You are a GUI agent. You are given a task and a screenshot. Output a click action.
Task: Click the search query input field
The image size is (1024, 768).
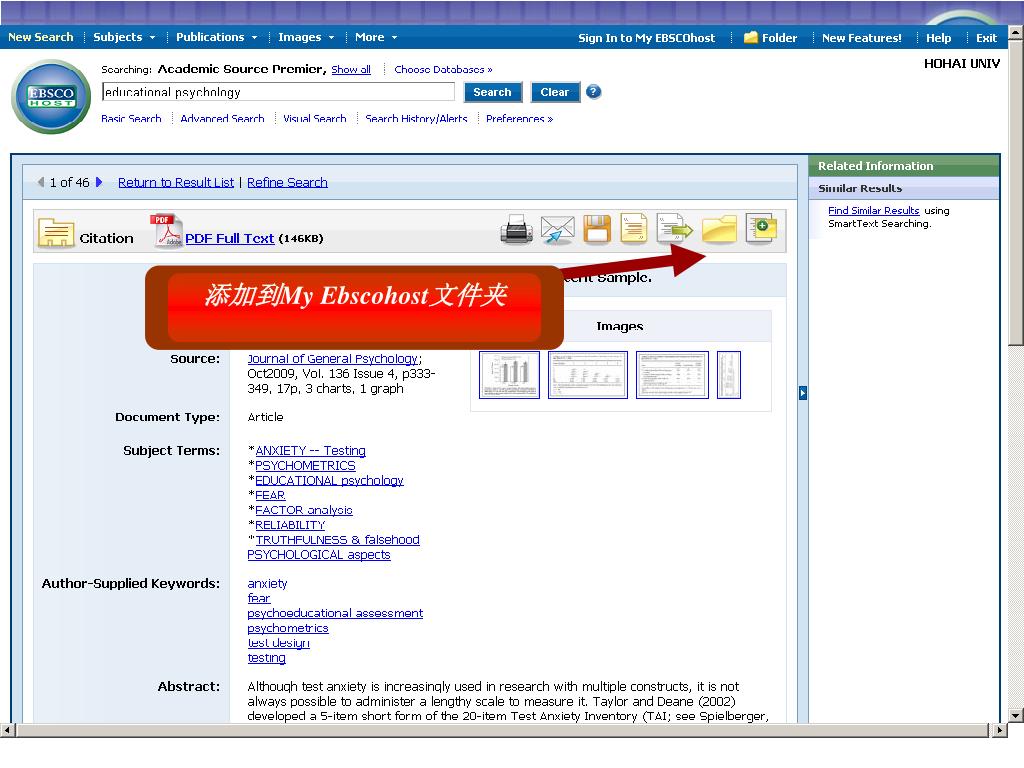point(278,92)
